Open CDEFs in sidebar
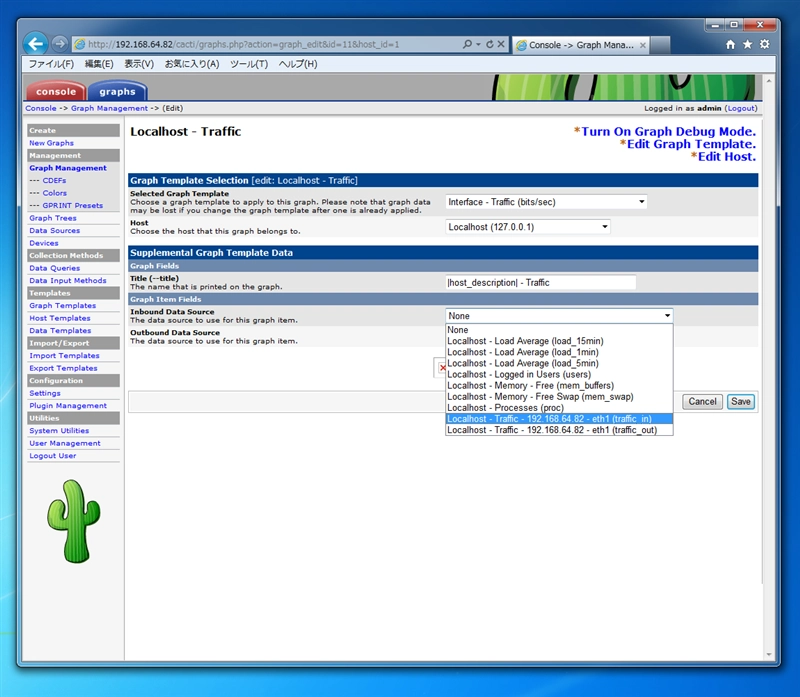The image size is (800, 697). tap(54, 181)
